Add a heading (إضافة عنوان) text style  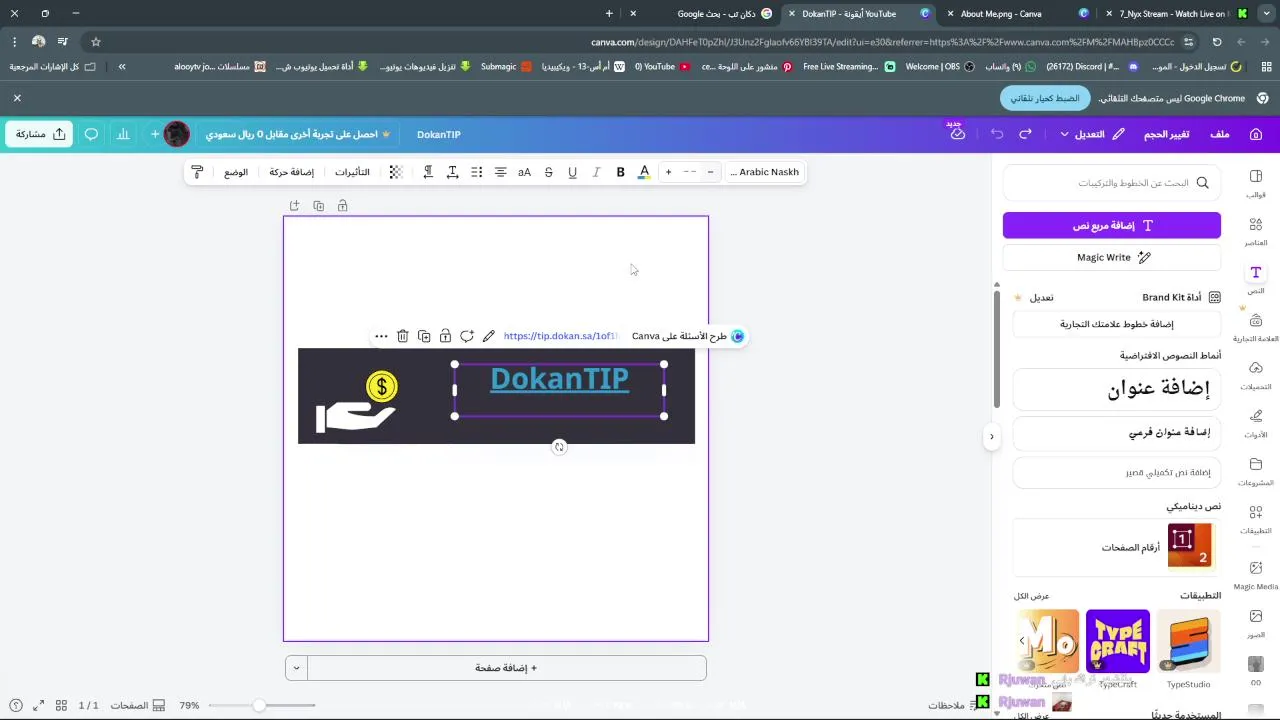1117,389
